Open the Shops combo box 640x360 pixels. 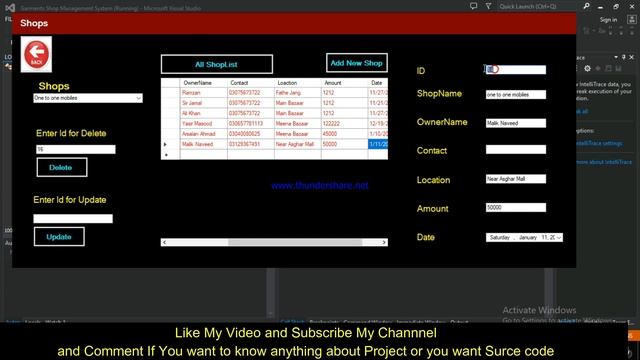[x=88, y=98]
